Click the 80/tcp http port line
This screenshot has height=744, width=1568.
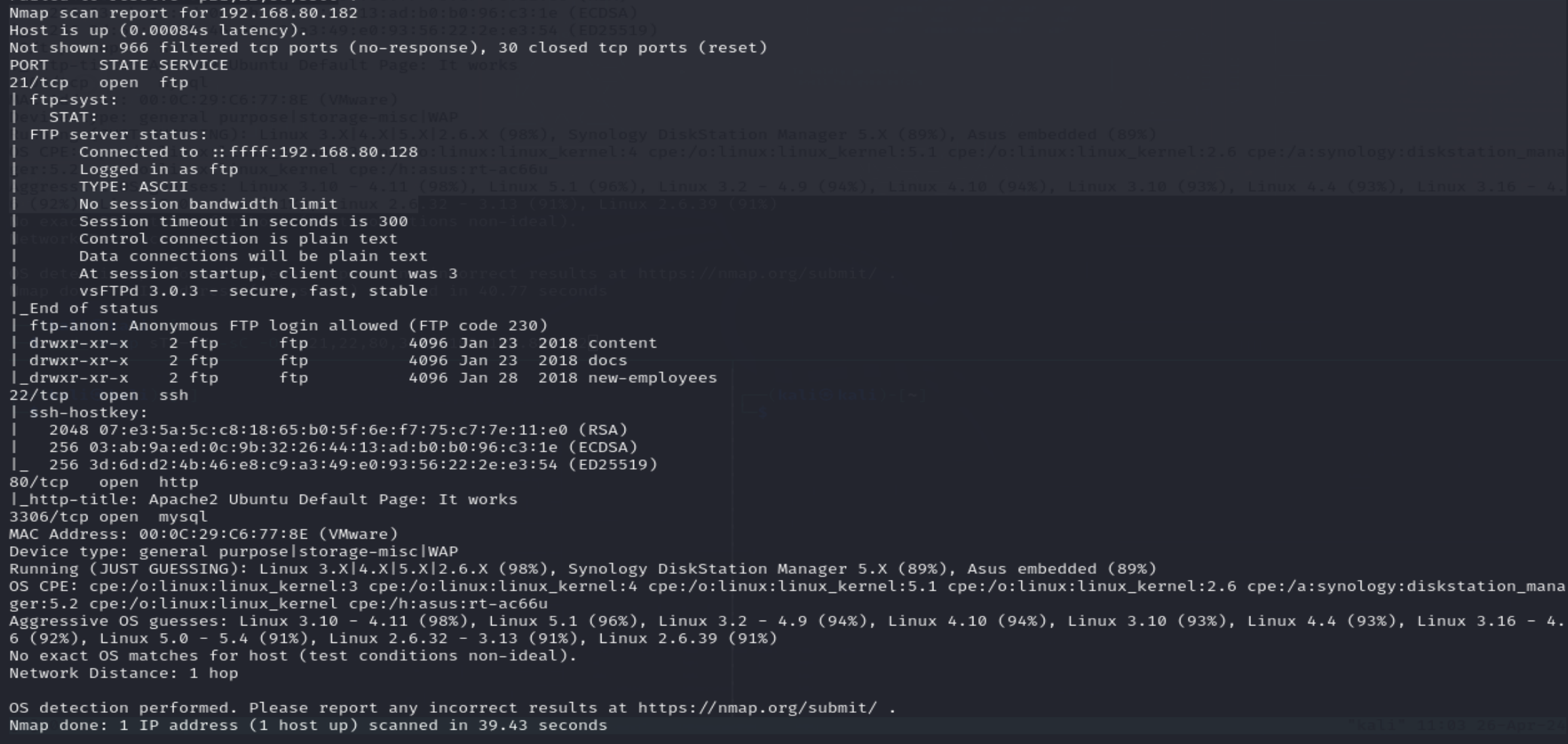(x=104, y=482)
